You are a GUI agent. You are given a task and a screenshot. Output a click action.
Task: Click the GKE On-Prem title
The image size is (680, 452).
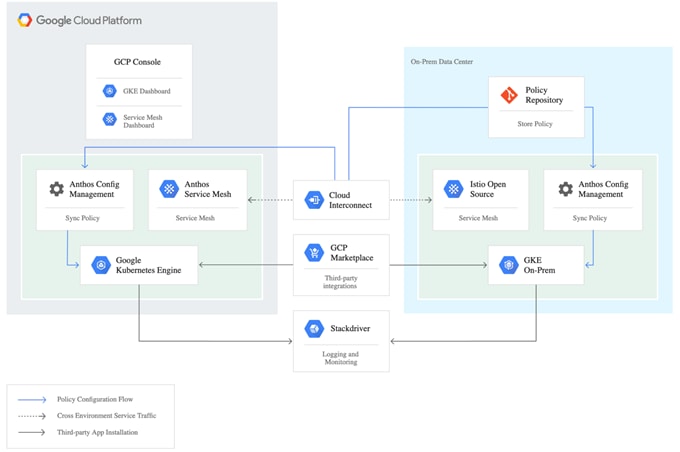pyautogui.click(x=539, y=265)
